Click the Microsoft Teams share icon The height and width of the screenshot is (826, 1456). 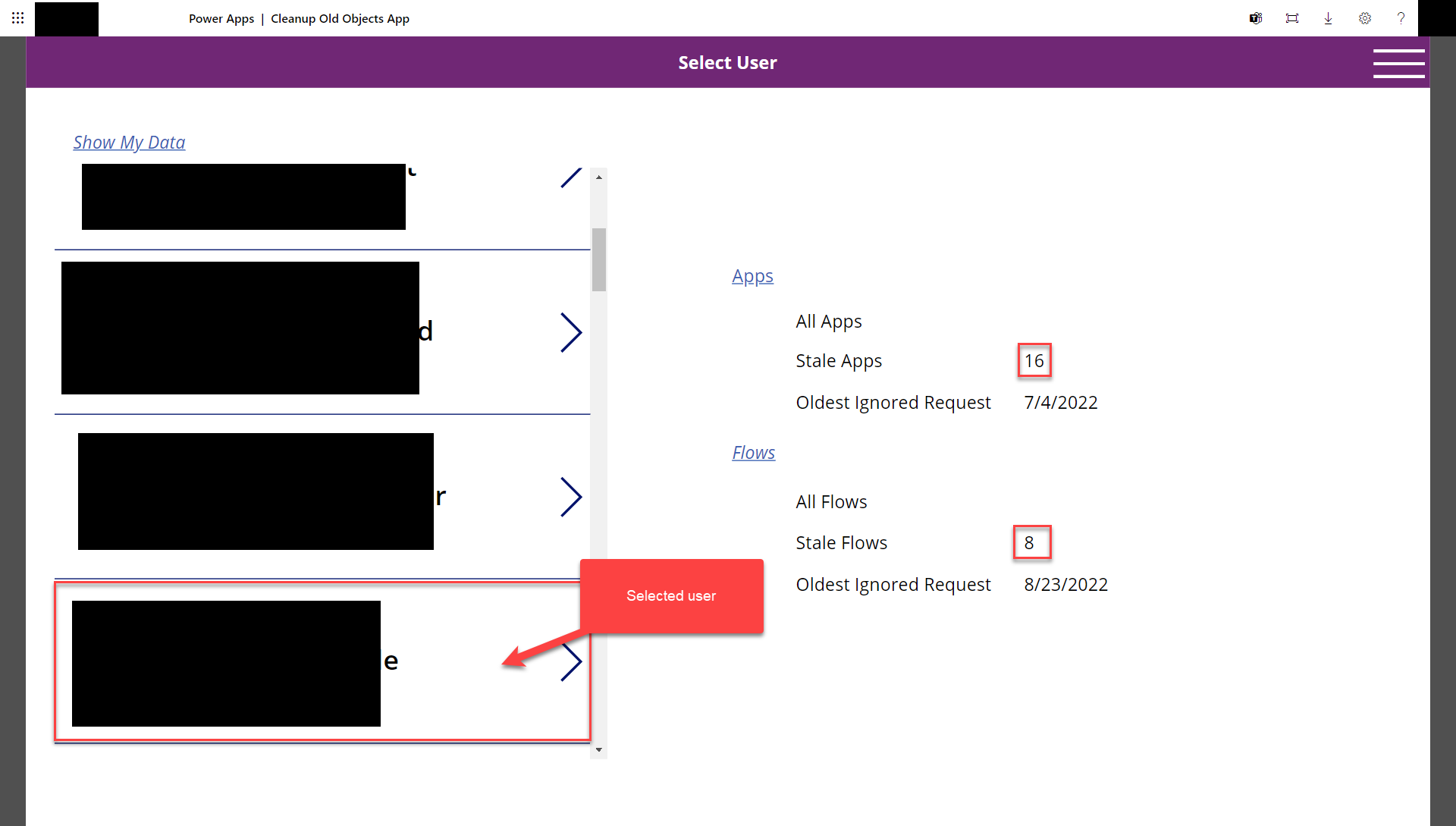[1256, 18]
